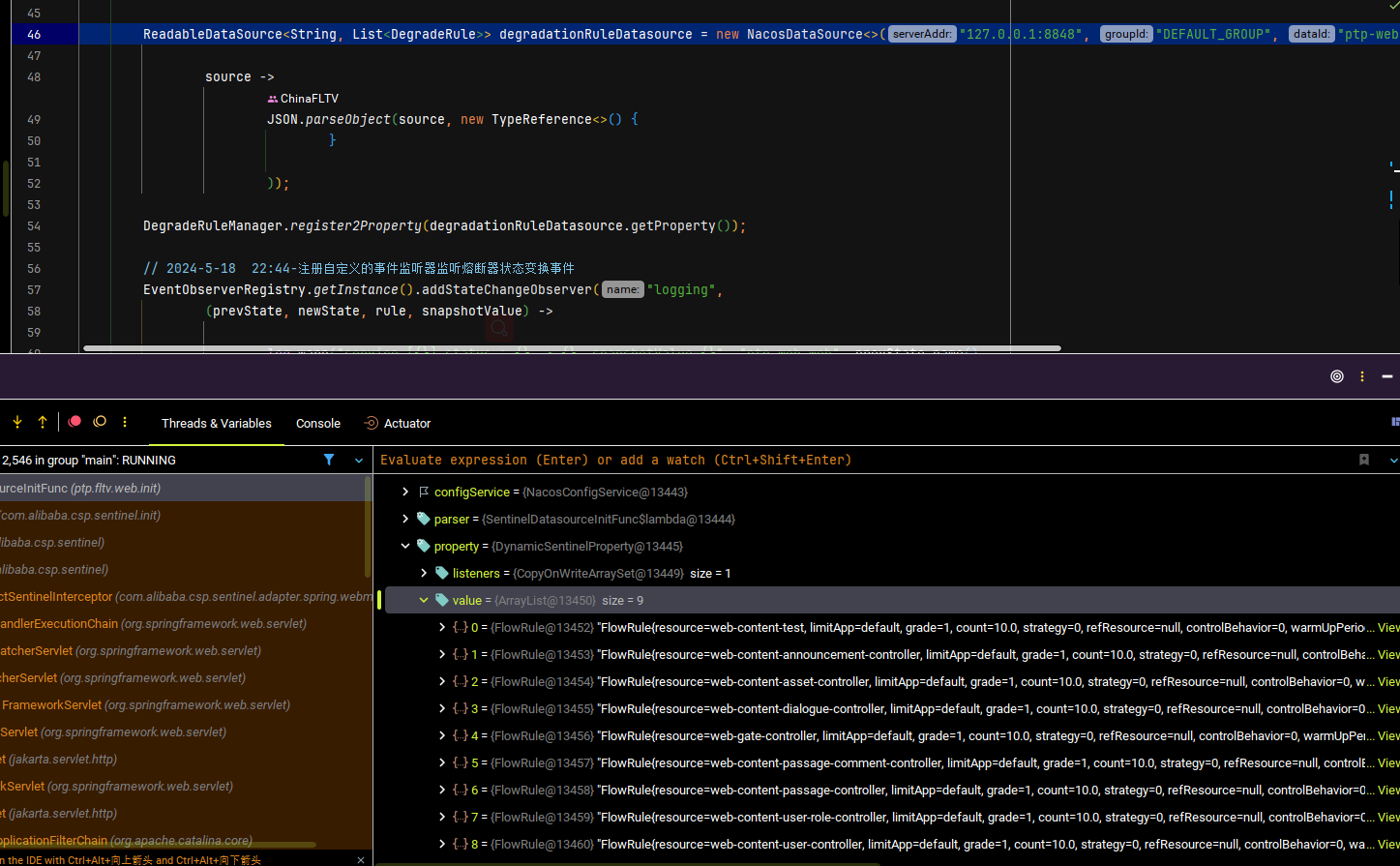Switch to Threads & Variables tab

(x=217, y=423)
